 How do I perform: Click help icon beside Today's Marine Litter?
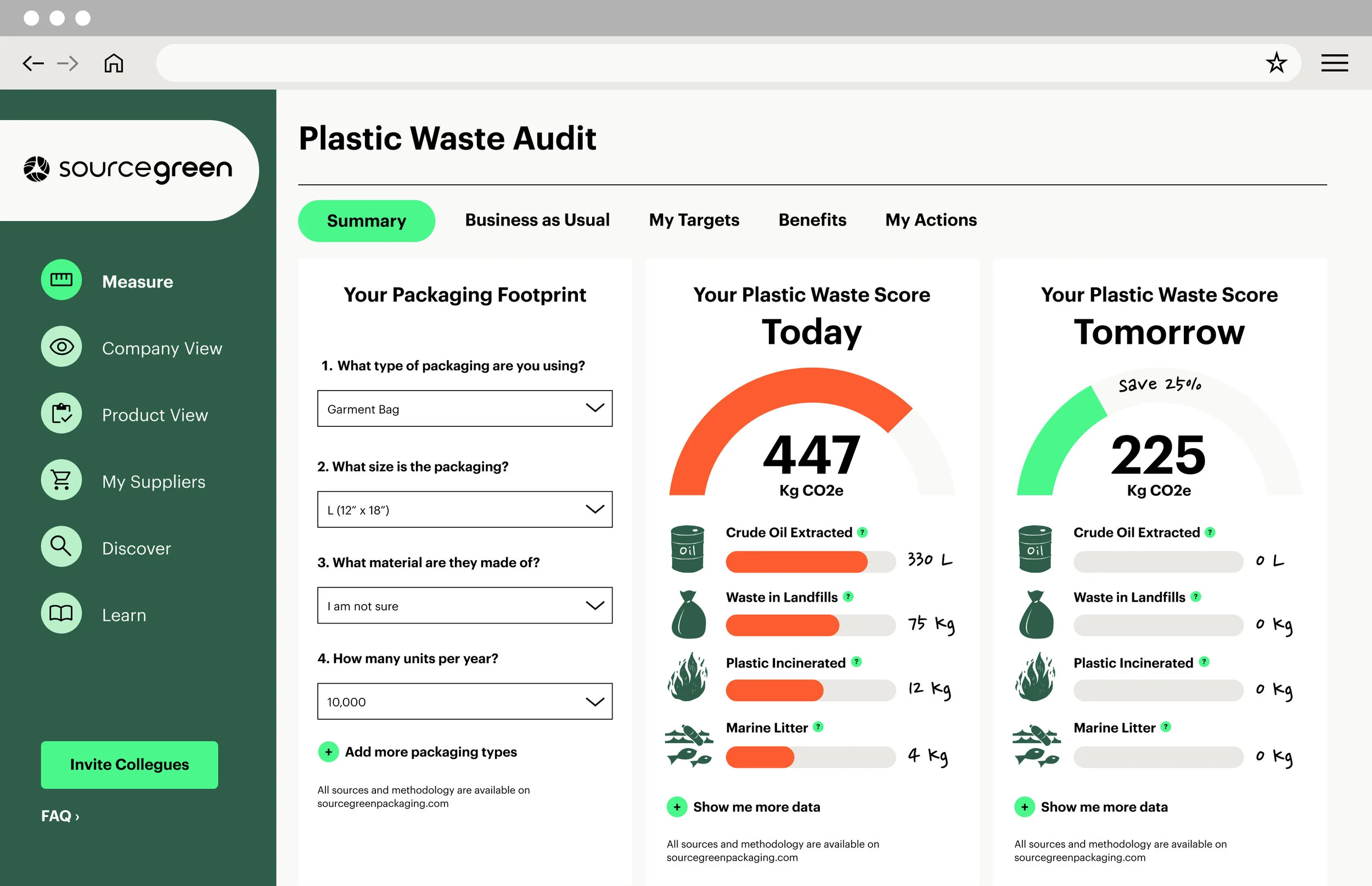click(818, 727)
